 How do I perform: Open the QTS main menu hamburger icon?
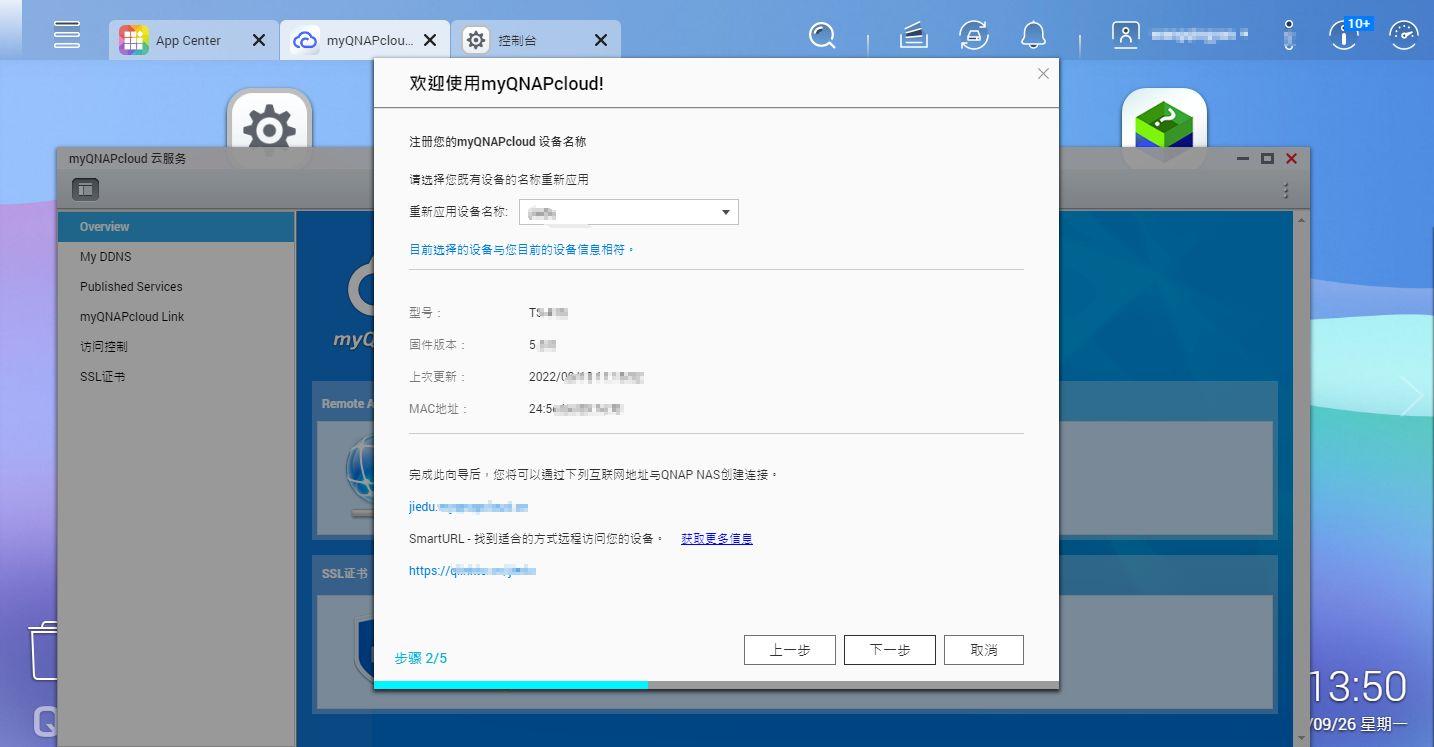67,34
